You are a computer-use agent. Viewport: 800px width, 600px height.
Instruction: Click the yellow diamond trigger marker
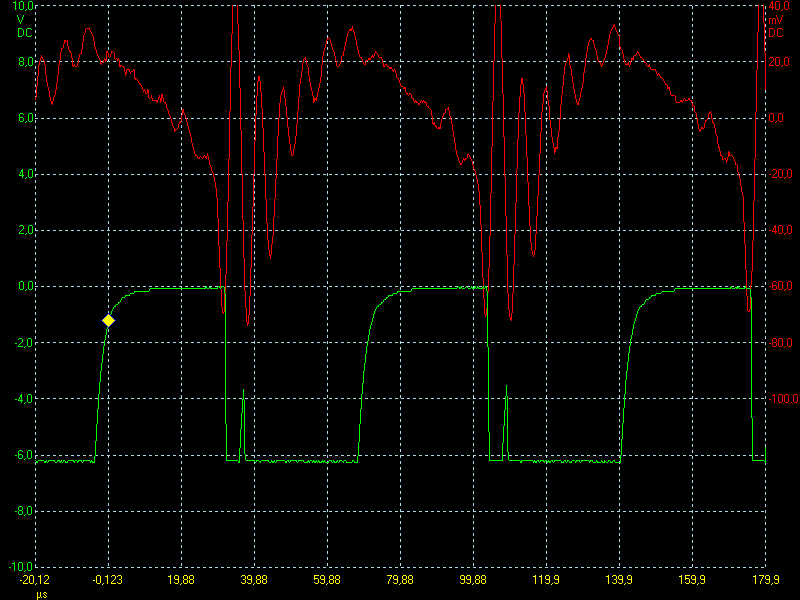pyautogui.click(x=108, y=320)
